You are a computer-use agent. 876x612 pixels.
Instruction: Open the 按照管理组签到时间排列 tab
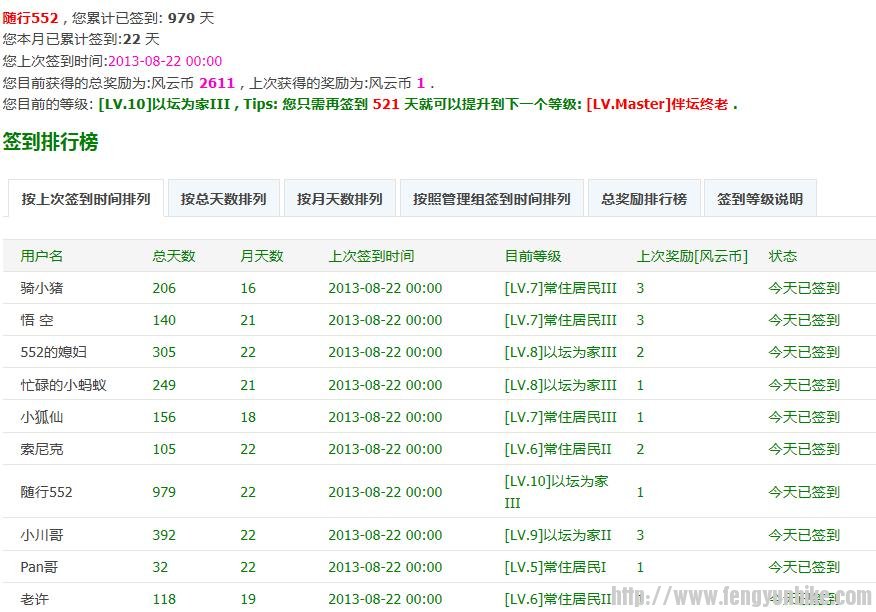[x=491, y=199]
